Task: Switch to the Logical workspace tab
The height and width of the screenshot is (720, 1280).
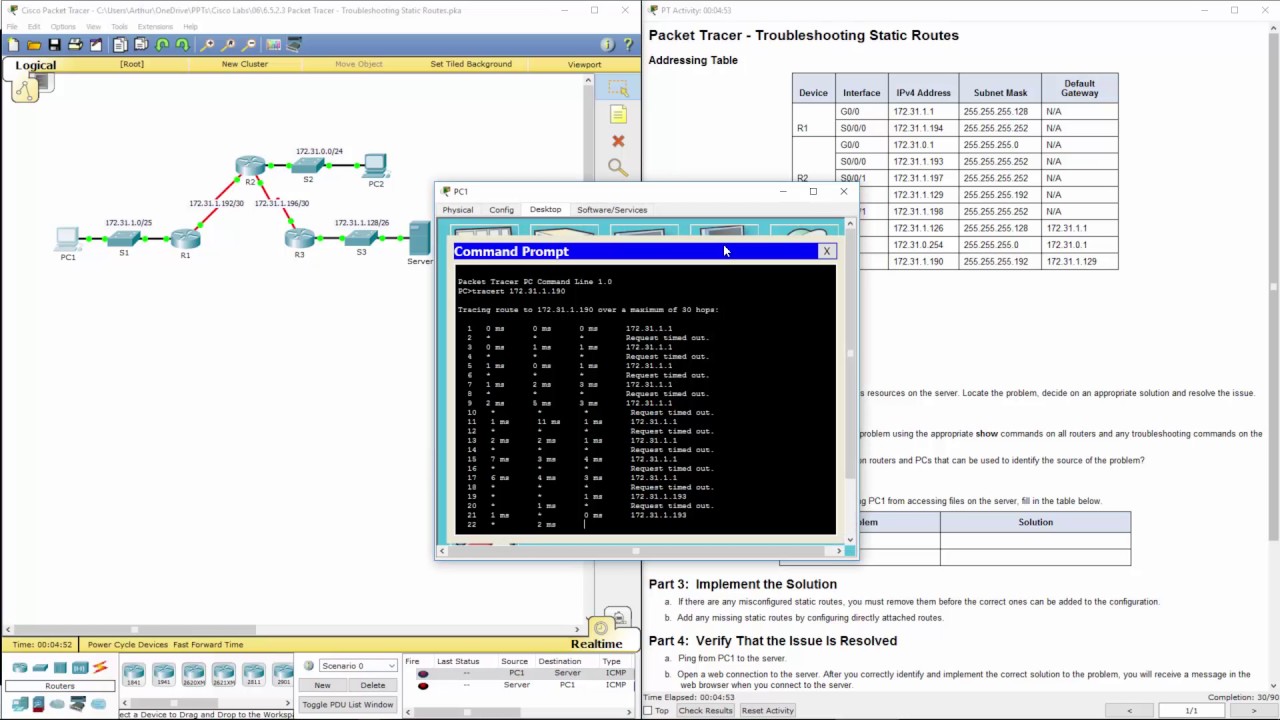Action: point(35,65)
